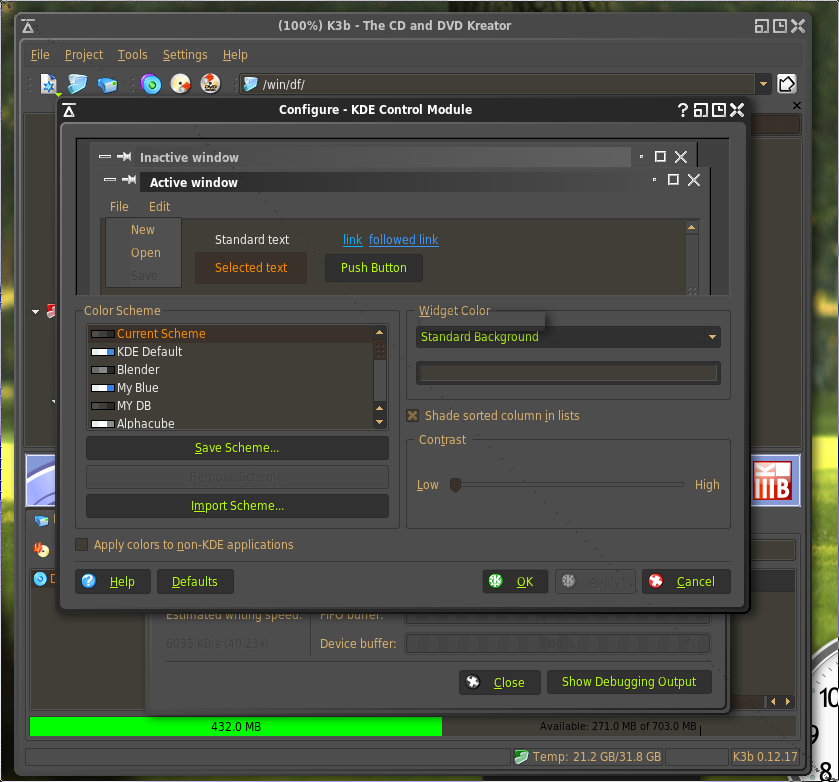The image size is (839, 782).
Task: Click the blue disc copy icon in K3b toolbar
Action: click(151, 84)
